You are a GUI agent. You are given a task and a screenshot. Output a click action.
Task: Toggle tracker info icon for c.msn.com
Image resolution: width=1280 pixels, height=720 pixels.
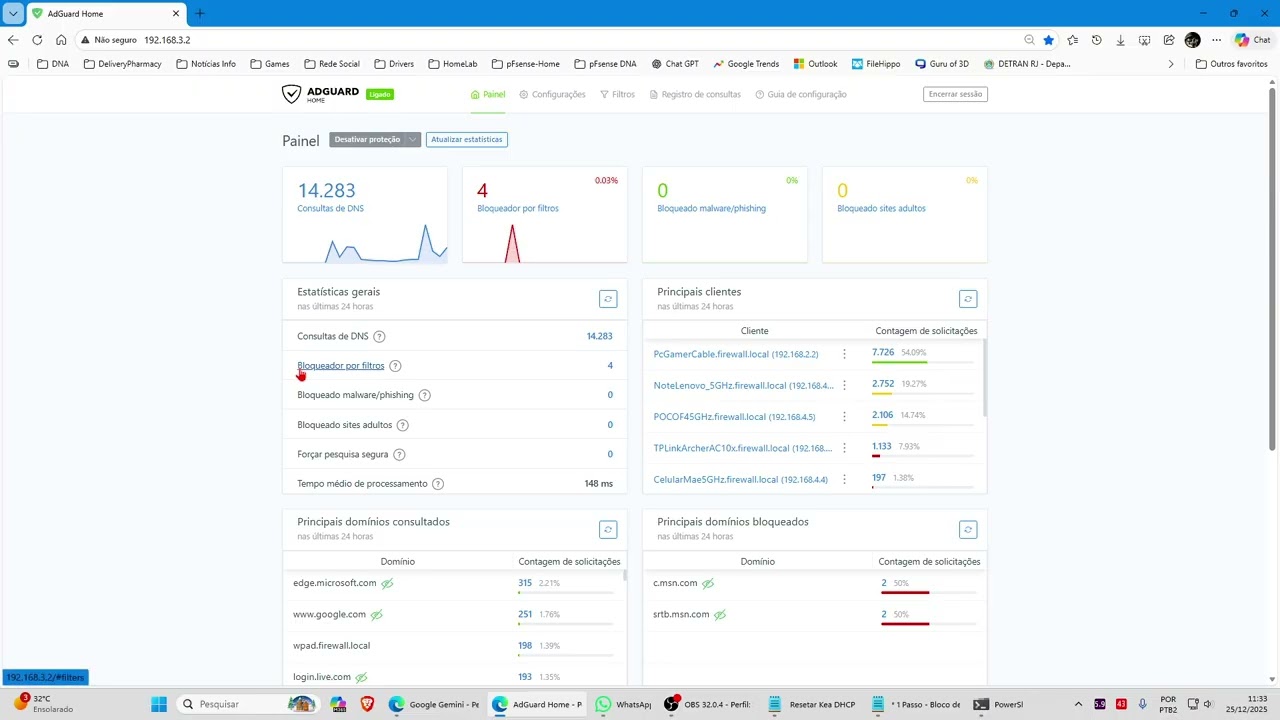707,583
